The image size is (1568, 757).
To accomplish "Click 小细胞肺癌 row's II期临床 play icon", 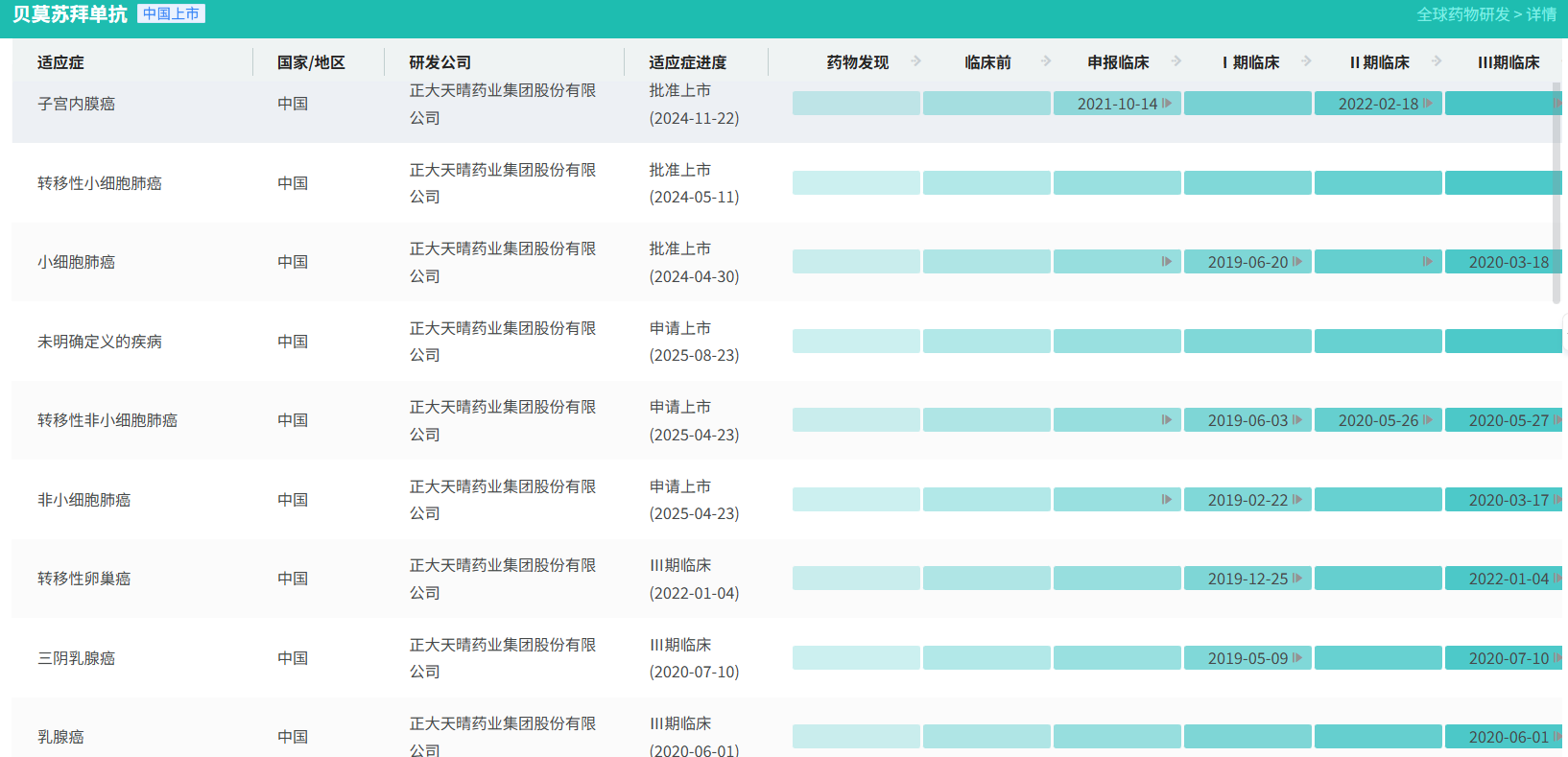I will (1428, 262).
